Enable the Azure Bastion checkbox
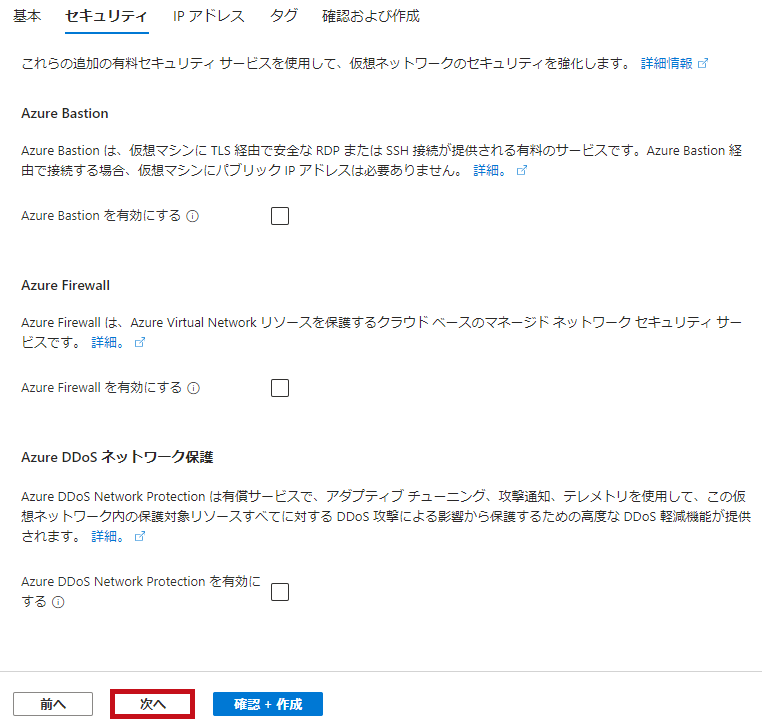The height and width of the screenshot is (723, 762). pos(280,216)
